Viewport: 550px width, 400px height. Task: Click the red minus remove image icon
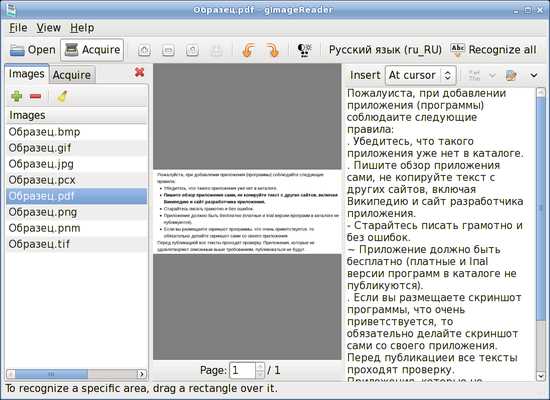pos(36,96)
